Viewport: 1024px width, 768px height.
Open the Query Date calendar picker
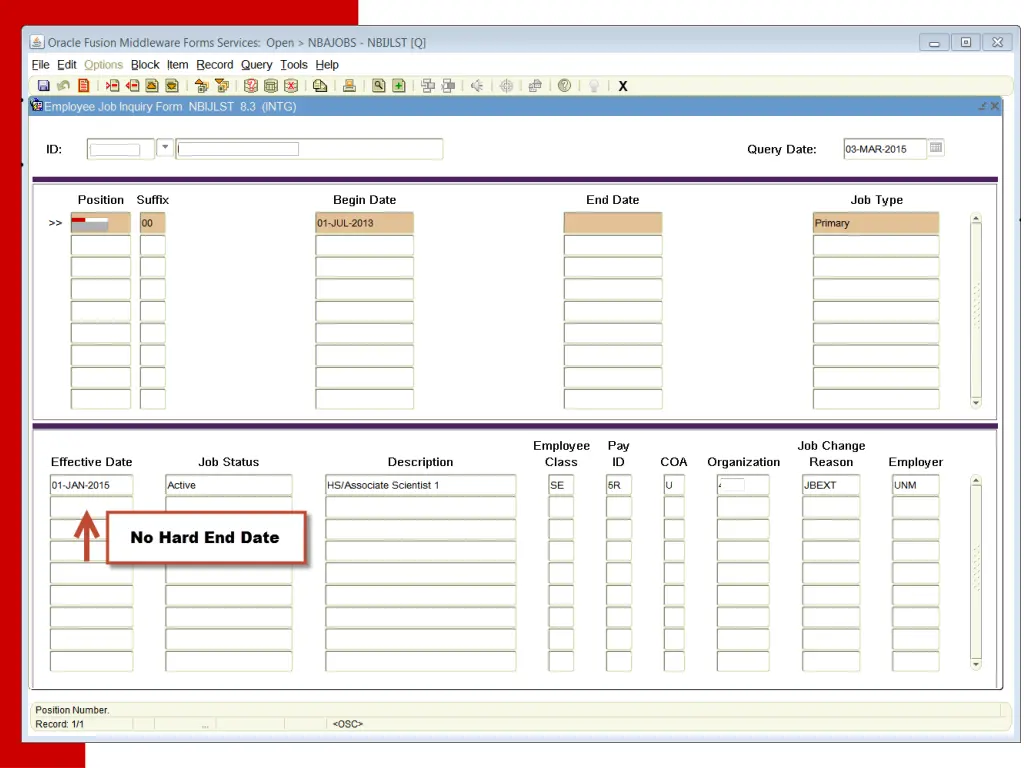pyautogui.click(x=936, y=148)
